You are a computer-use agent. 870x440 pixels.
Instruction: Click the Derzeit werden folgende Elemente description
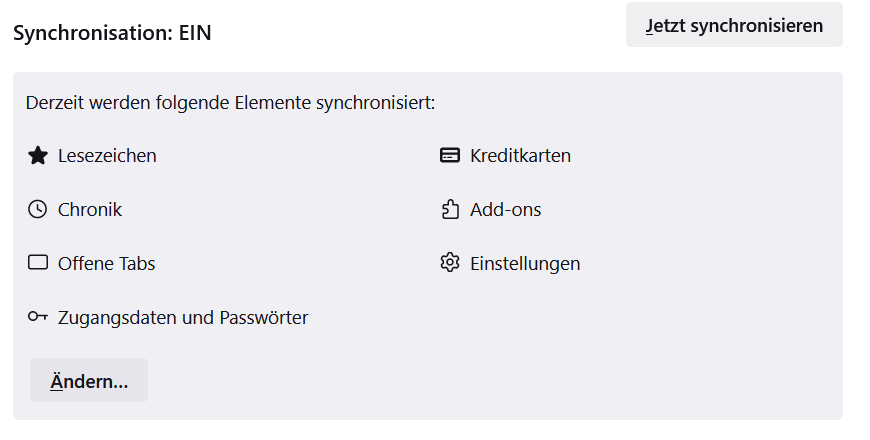[230, 103]
